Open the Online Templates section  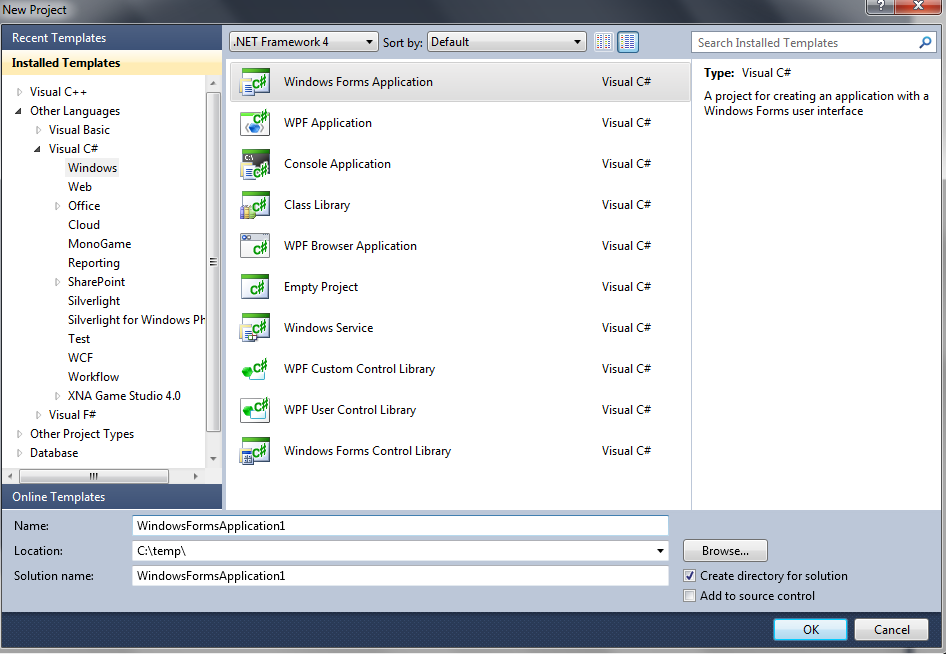(58, 497)
